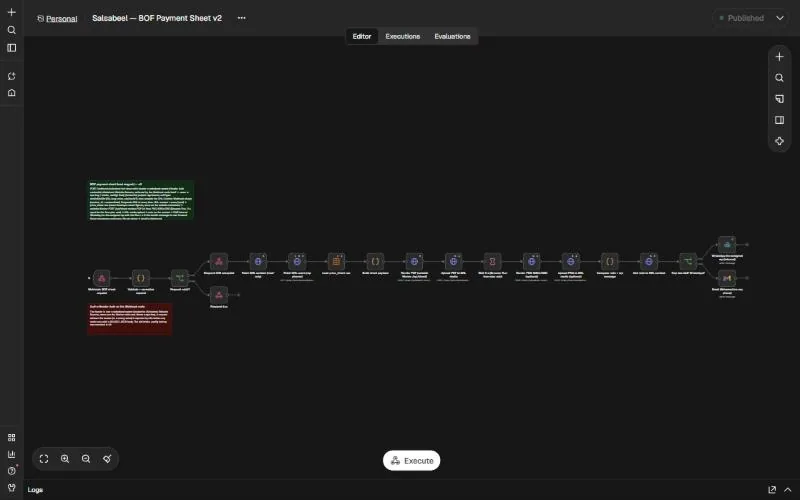Switch to the Evaluations tab

(452, 36)
